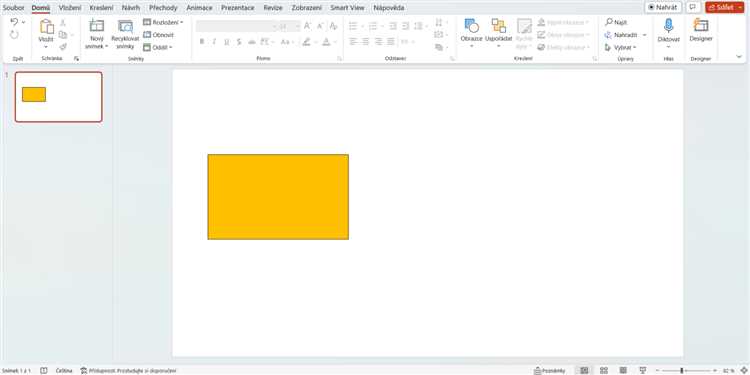Paste with the Vložit clipboard icon
The height and width of the screenshot is (375, 750).
(x=46, y=27)
